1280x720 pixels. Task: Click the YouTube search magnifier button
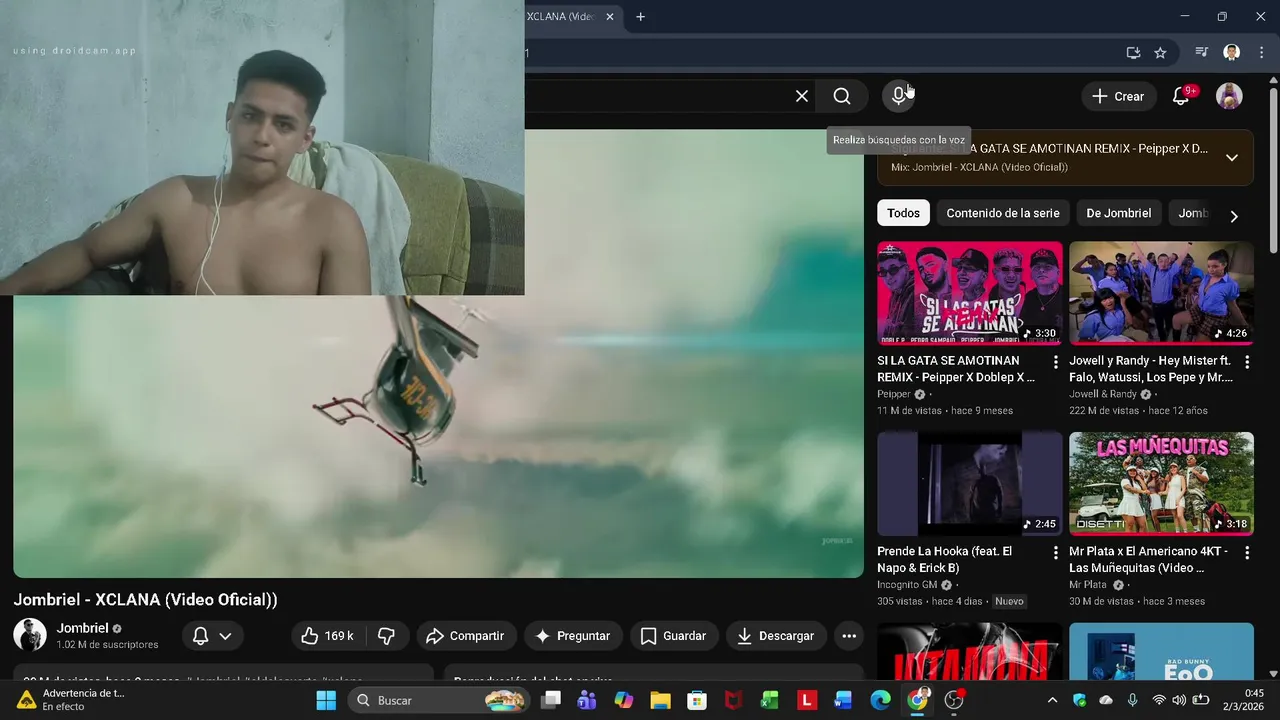(842, 96)
